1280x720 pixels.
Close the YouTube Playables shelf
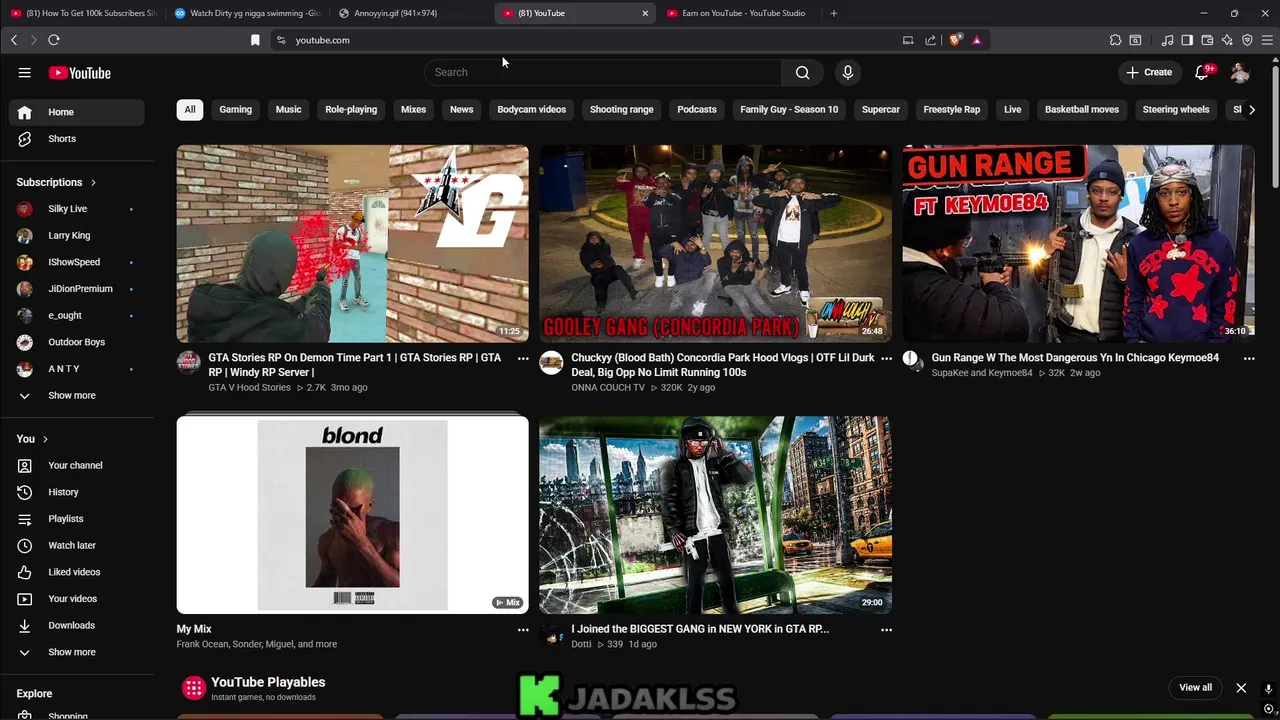point(1241,688)
